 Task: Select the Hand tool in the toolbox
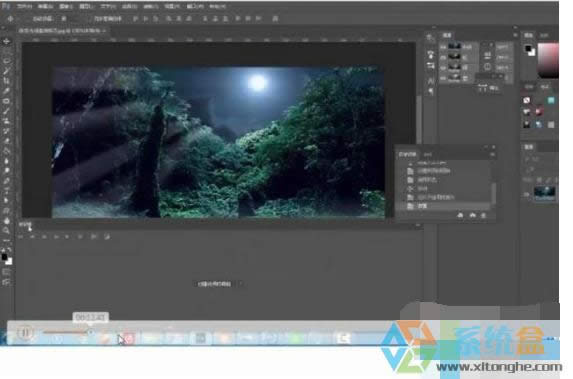pyautogui.click(x=7, y=221)
